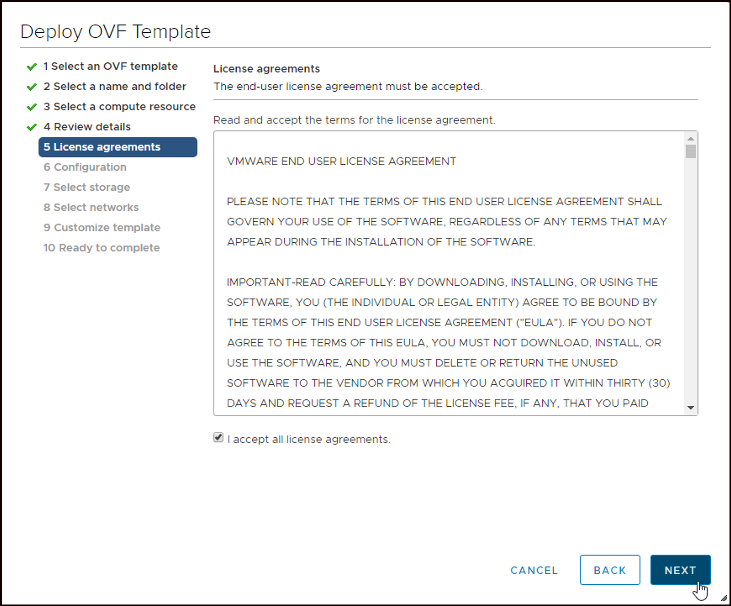The height and width of the screenshot is (606, 731).
Task: Cancel the Deploy OVF Template wizard
Action: pyautogui.click(x=534, y=570)
